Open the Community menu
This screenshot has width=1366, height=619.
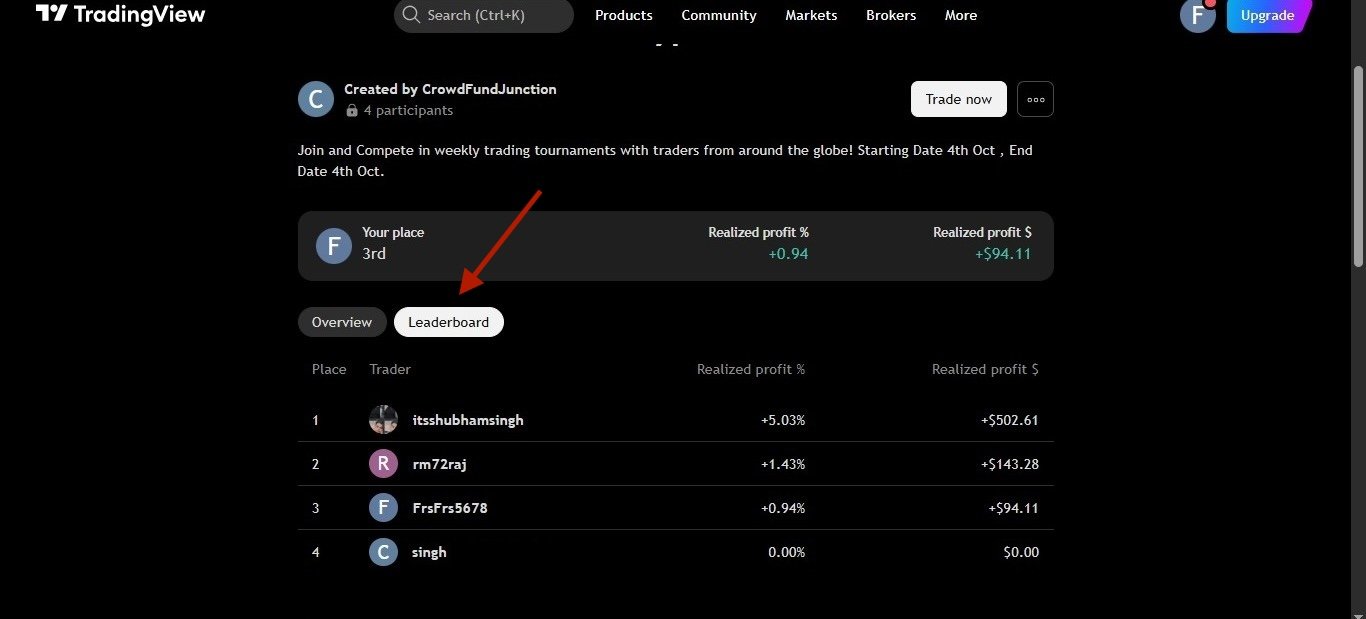(719, 15)
